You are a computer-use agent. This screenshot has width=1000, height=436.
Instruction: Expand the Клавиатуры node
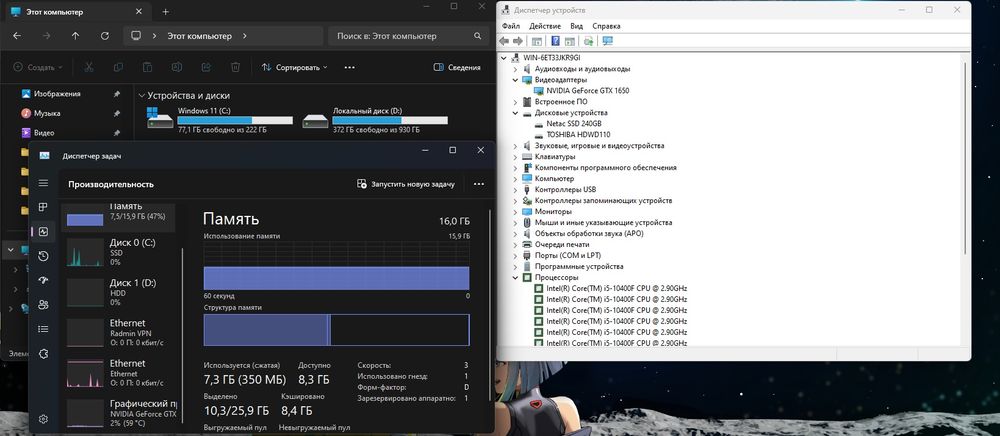515,157
